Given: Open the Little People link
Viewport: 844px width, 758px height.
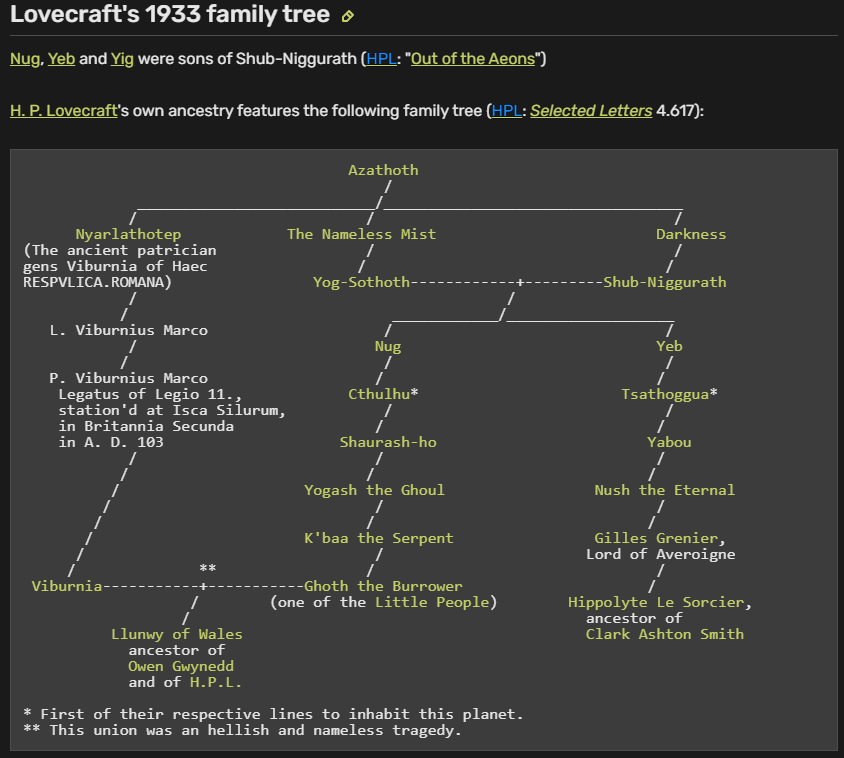Looking at the screenshot, I should click(x=432, y=602).
